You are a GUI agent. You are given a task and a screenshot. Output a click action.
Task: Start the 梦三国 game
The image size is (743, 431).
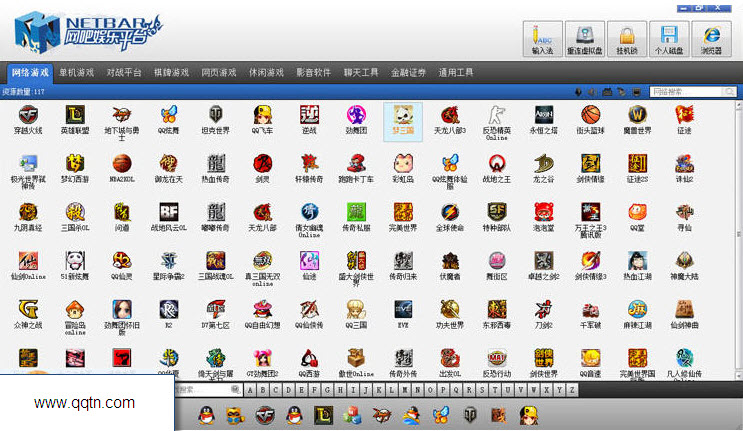[403, 115]
